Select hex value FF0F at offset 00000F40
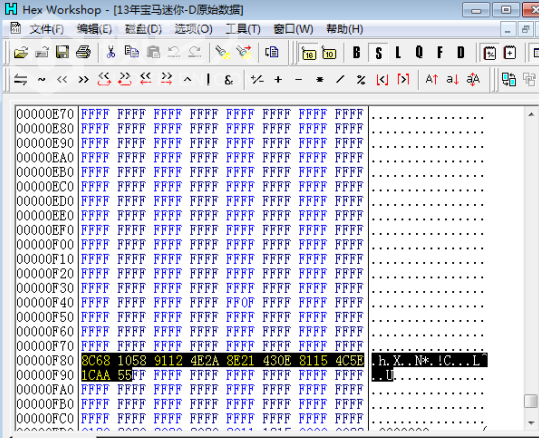Image resolution: width=539 pixels, height=438 pixels. (x=240, y=303)
